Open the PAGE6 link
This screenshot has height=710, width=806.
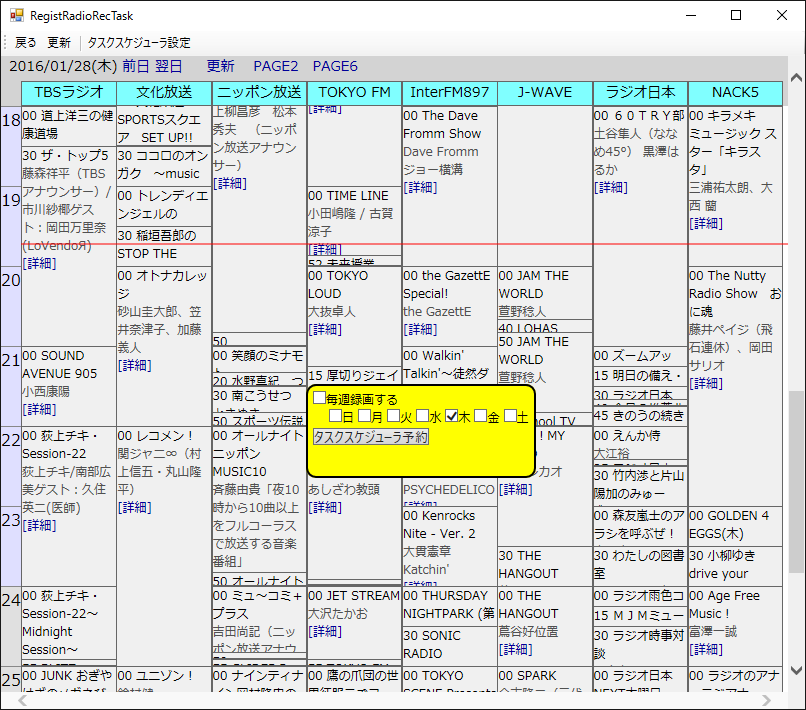coord(335,66)
